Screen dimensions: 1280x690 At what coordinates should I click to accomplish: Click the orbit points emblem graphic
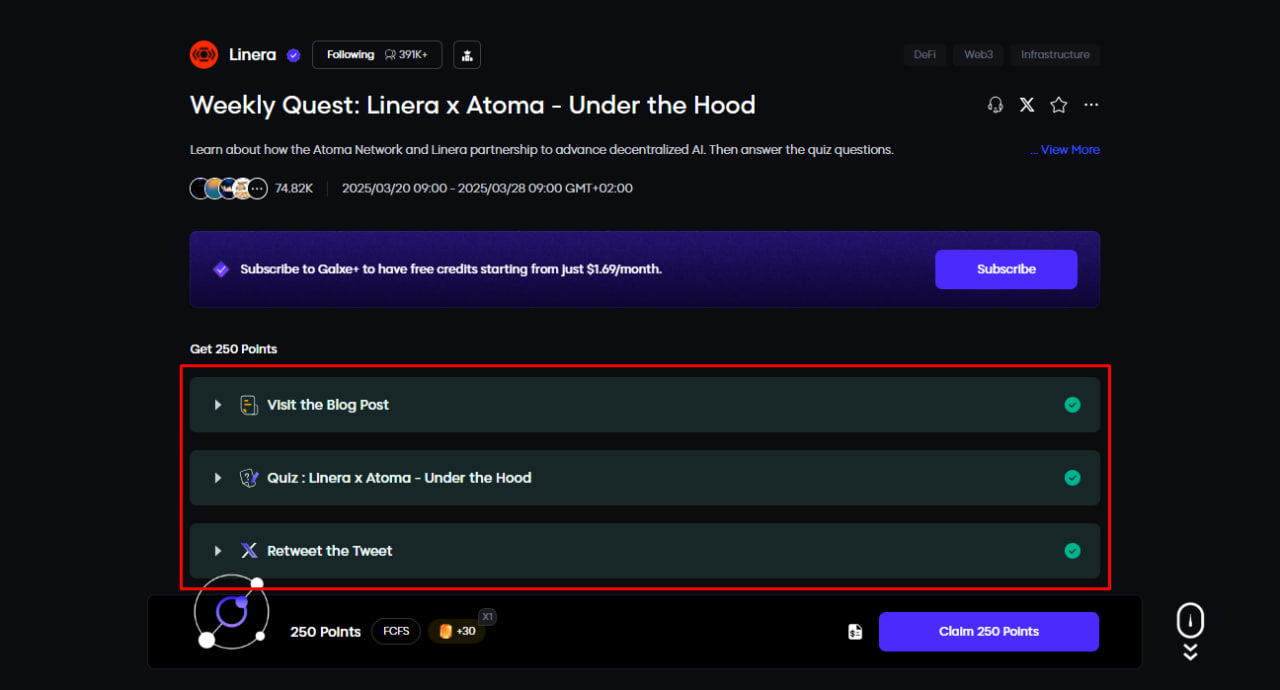point(231,611)
